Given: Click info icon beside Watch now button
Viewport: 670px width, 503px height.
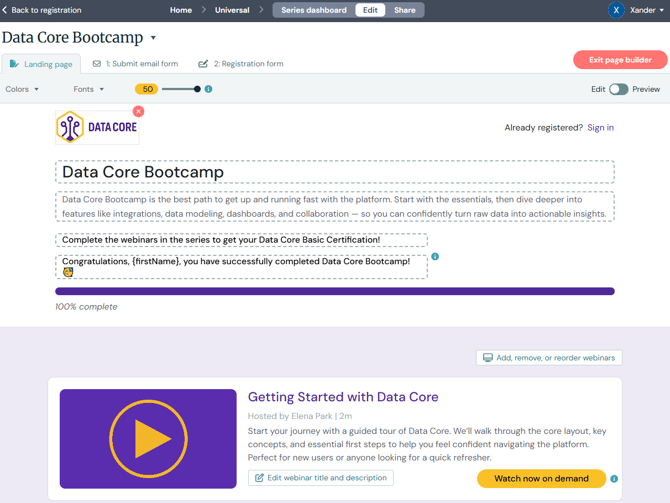Looking at the screenshot, I should (x=614, y=479).
